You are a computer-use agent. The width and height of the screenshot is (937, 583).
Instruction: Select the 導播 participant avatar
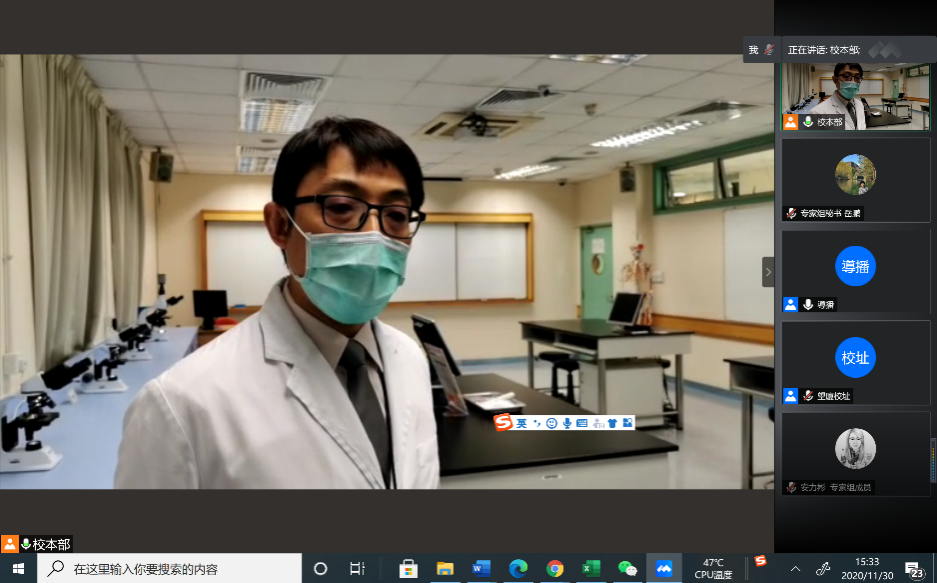(x=855, y=266)
